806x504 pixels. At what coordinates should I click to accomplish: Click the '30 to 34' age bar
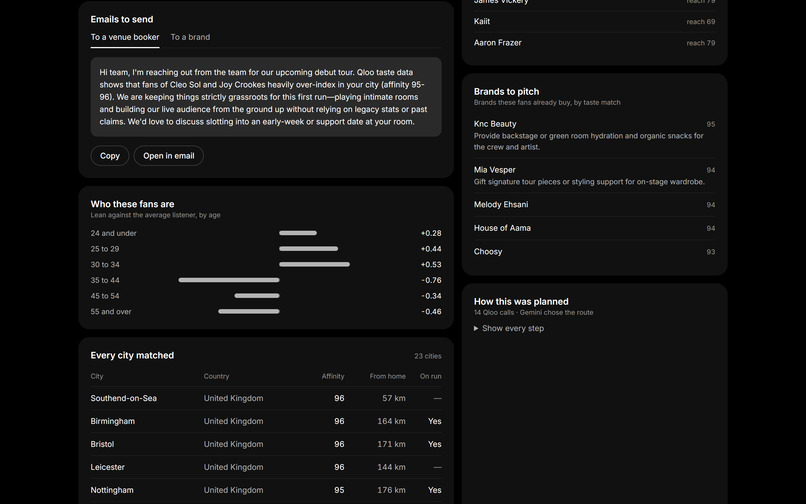(x=314, y=264)
